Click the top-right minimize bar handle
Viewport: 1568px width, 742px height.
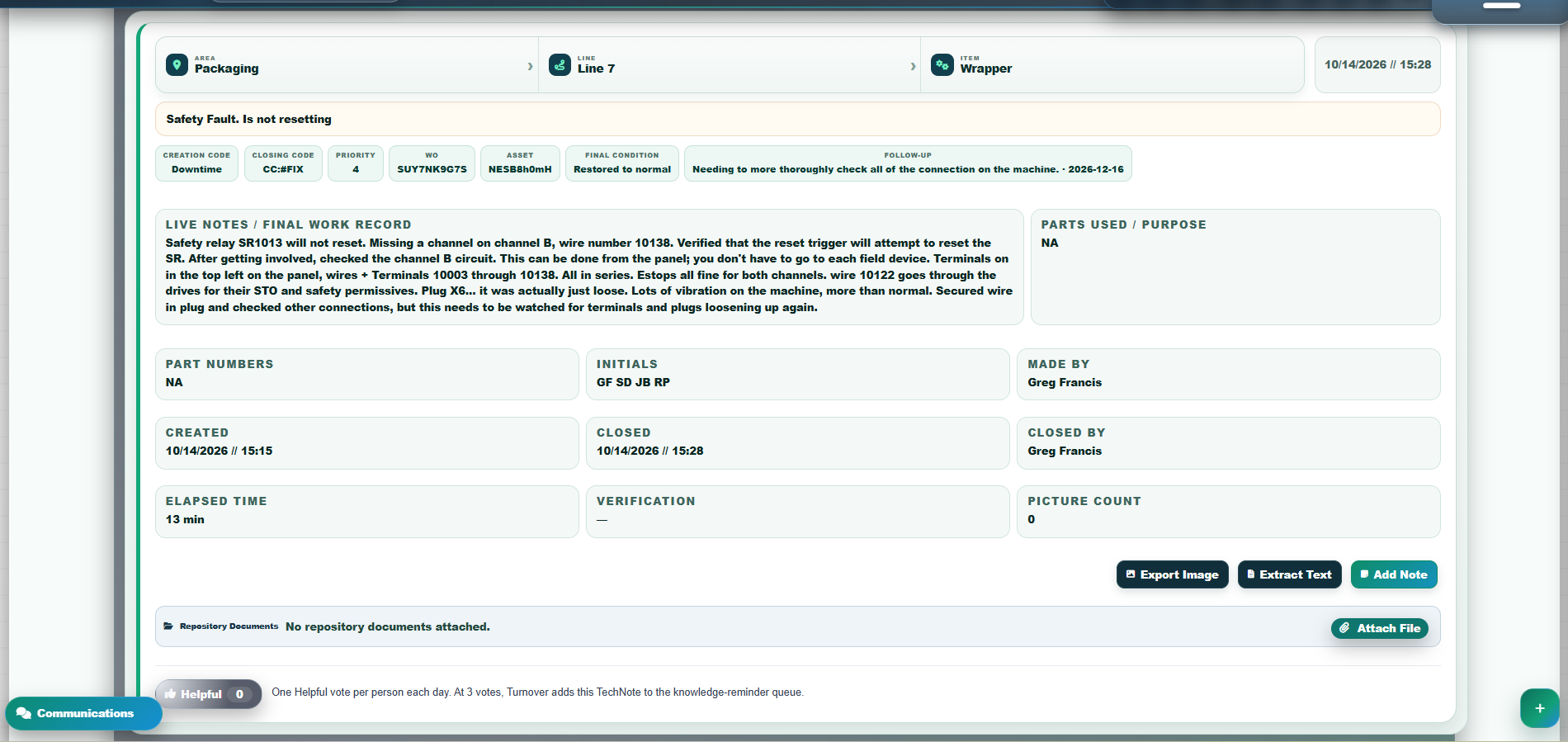click(x=1502, y=6)
